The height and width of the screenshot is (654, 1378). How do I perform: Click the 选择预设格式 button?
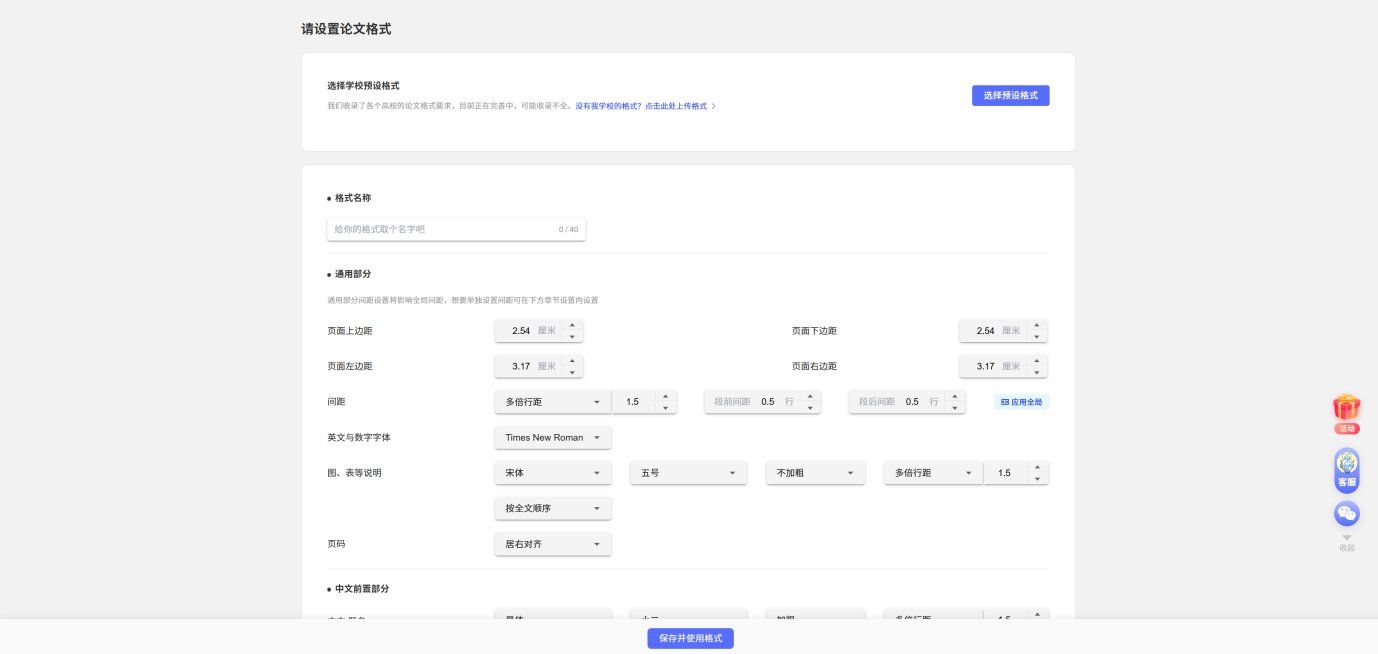1010,96
